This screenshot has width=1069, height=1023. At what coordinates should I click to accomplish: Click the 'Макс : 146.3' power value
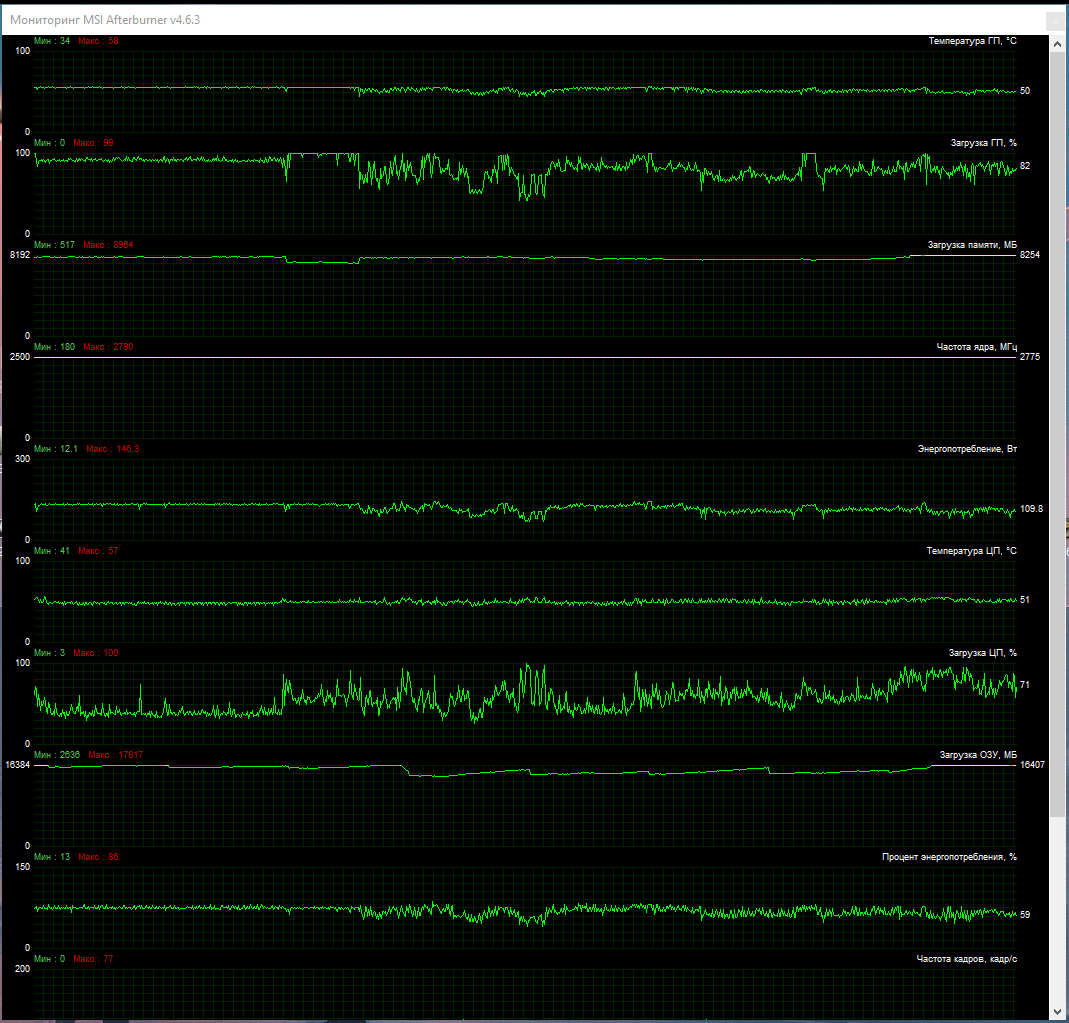[x=112, y=449]
